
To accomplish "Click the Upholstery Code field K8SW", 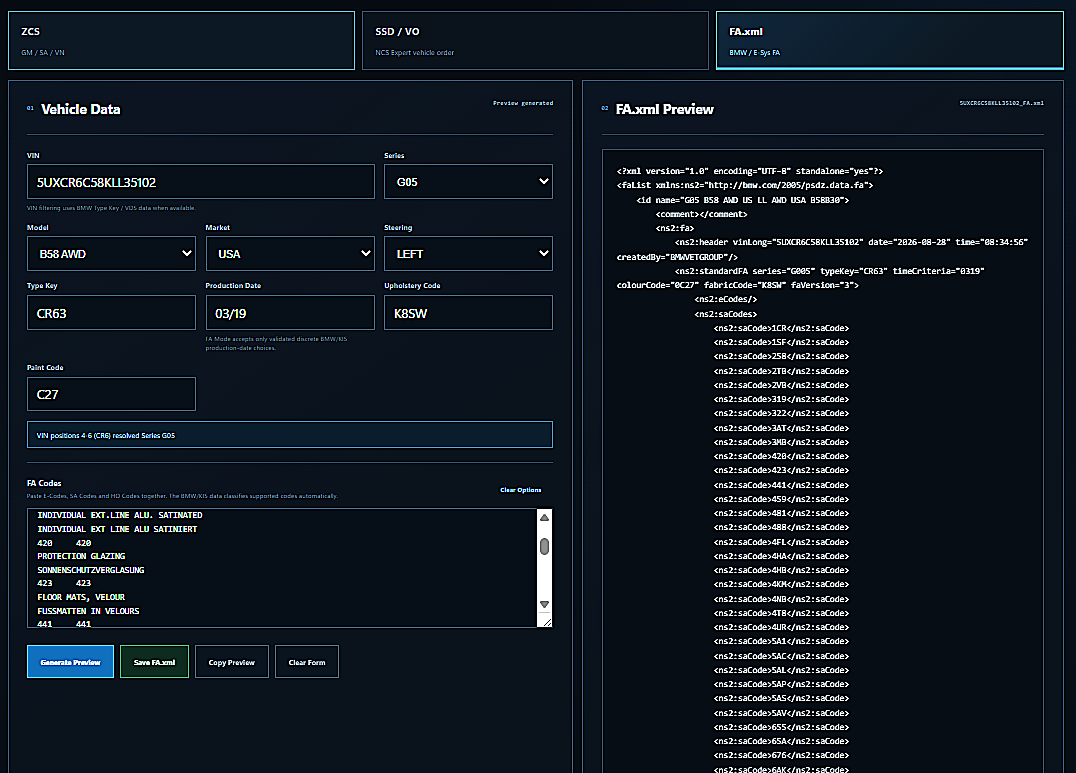I will (x=468, y=313).
